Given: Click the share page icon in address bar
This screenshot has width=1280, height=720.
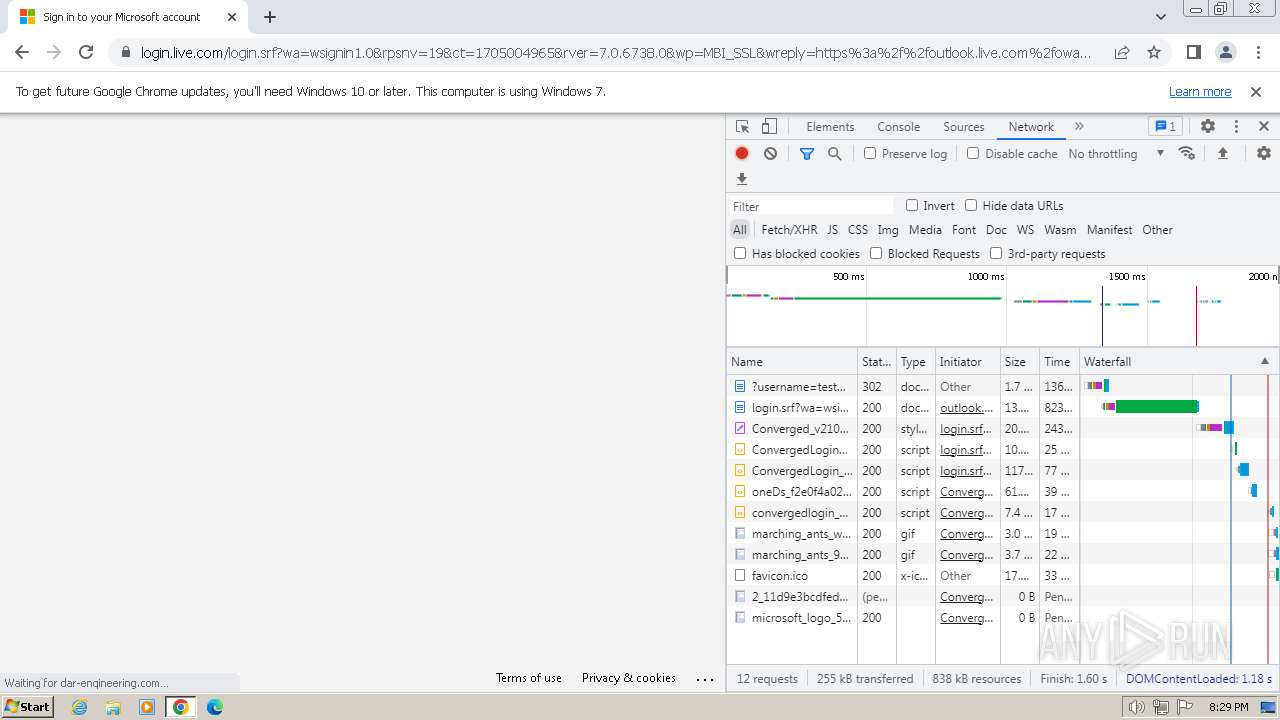Looking at the screenshot, I should click(x=1122, y=52).
